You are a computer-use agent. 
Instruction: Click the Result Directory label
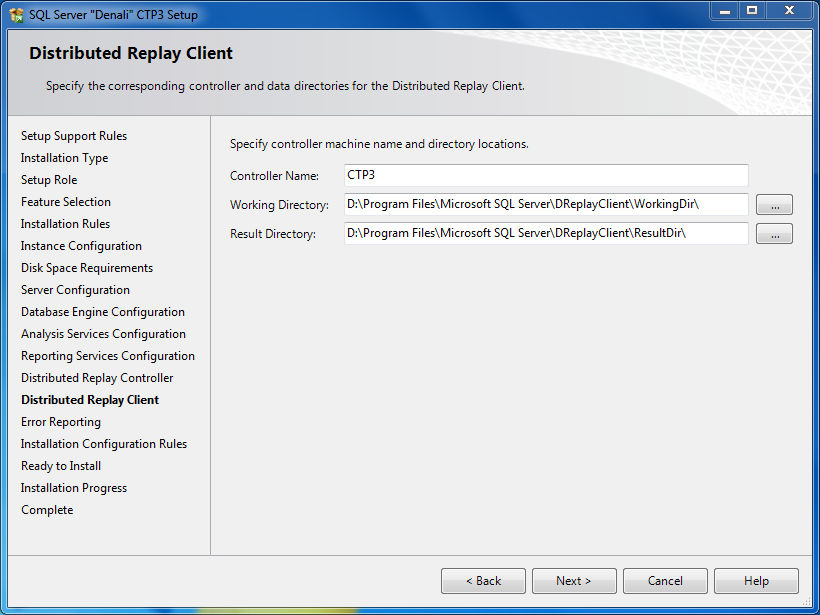coord(272,234)
